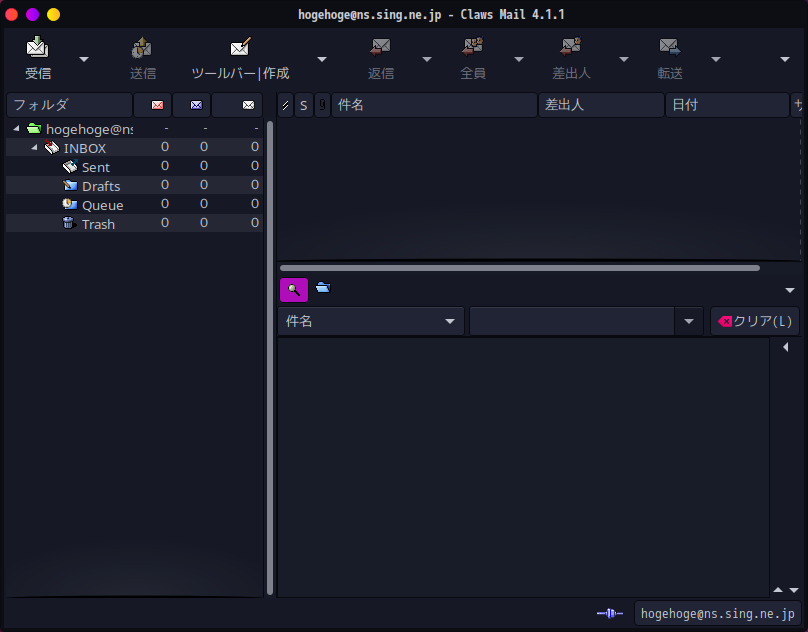Open the toolbar overflow arrow at far right
This screenshot has height=632, width=808.
[785, 59]
